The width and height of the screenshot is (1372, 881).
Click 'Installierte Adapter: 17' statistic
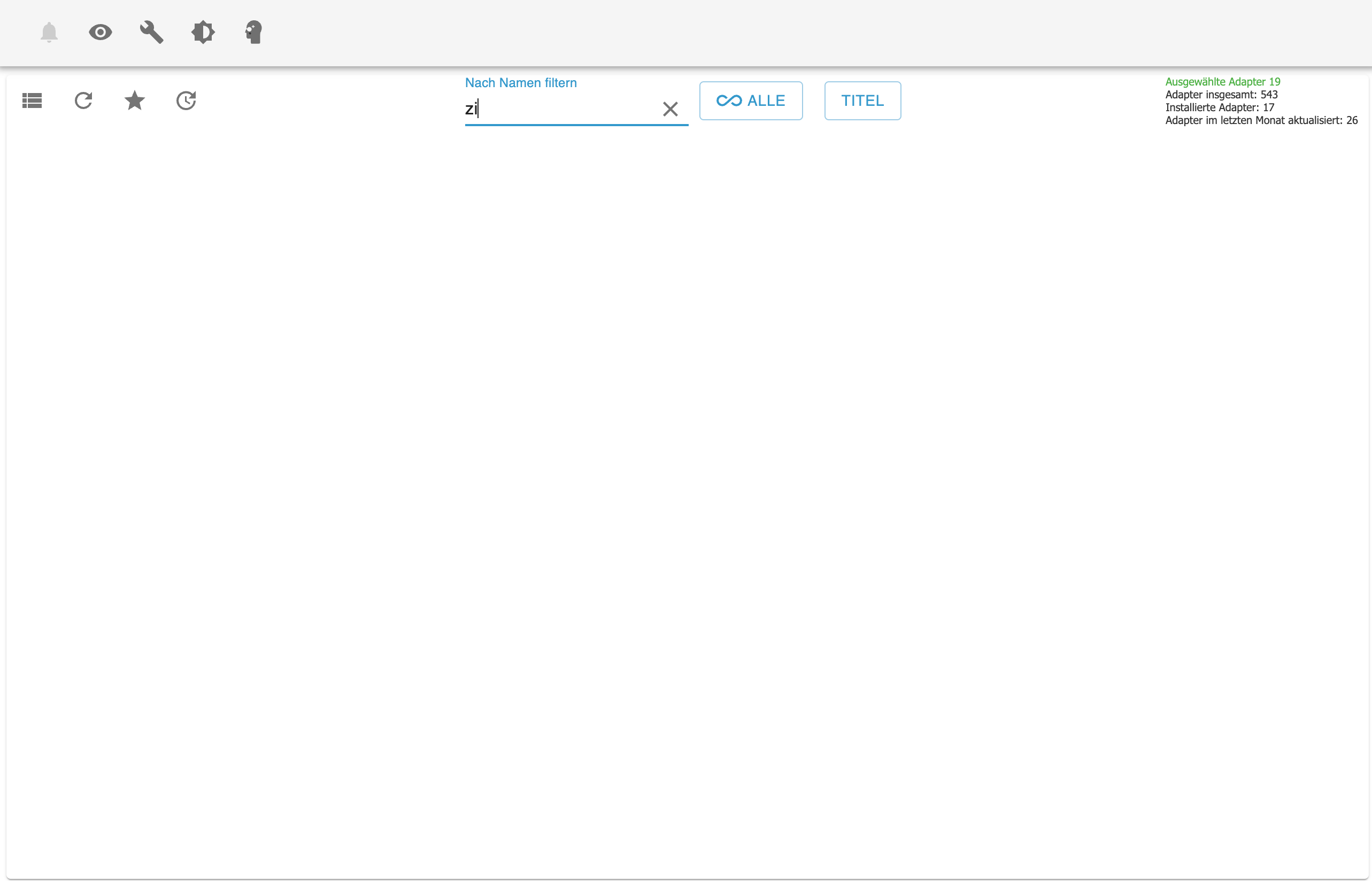tap(1219, 107)
